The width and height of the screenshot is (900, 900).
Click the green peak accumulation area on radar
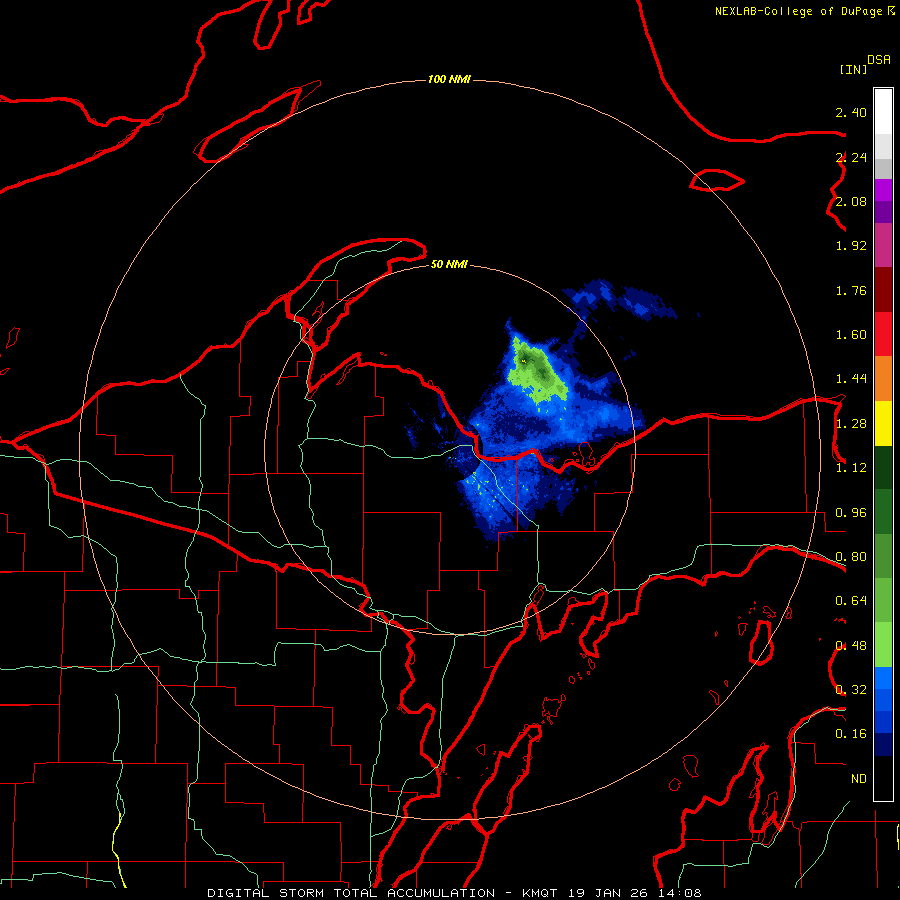[537, 372]
